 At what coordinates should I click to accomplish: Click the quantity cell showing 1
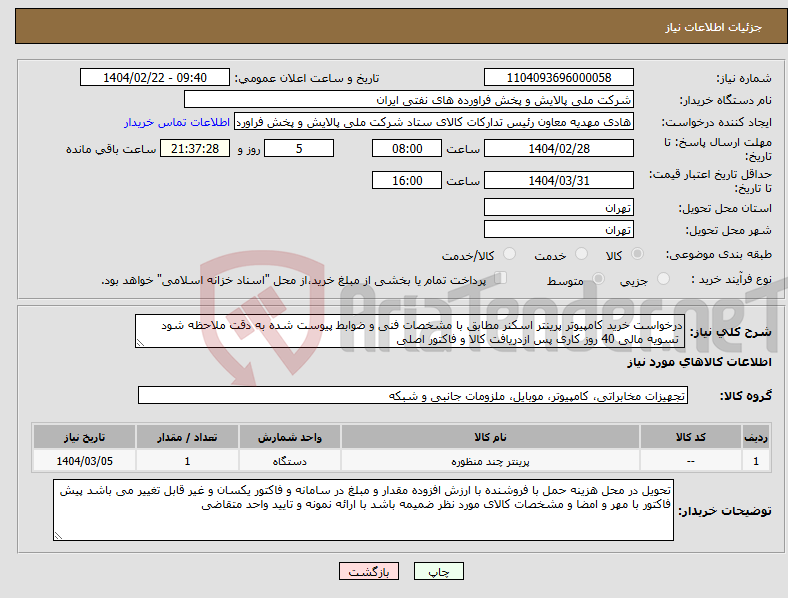click(x=187, y=461)
